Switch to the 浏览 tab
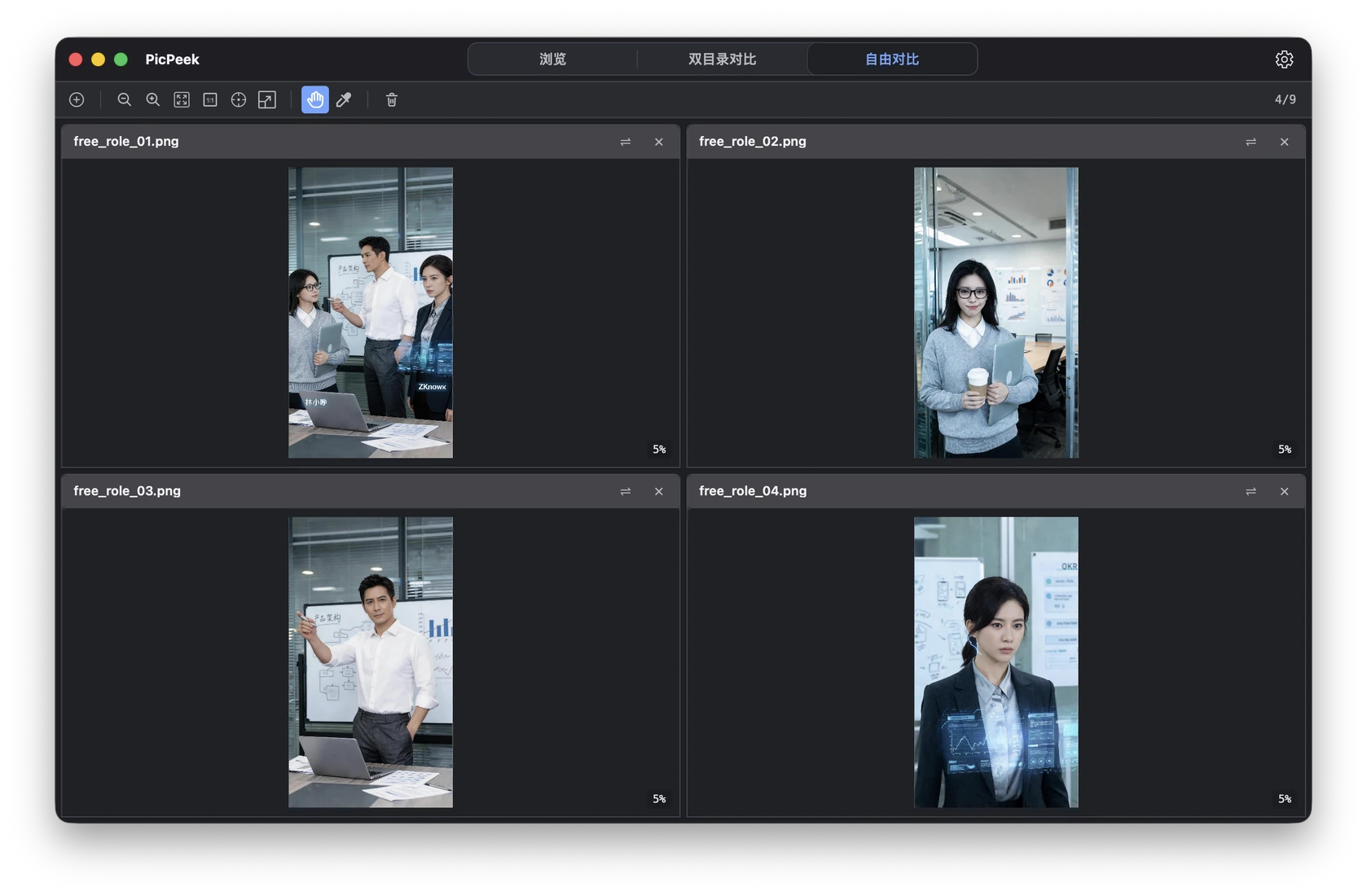 552,59
